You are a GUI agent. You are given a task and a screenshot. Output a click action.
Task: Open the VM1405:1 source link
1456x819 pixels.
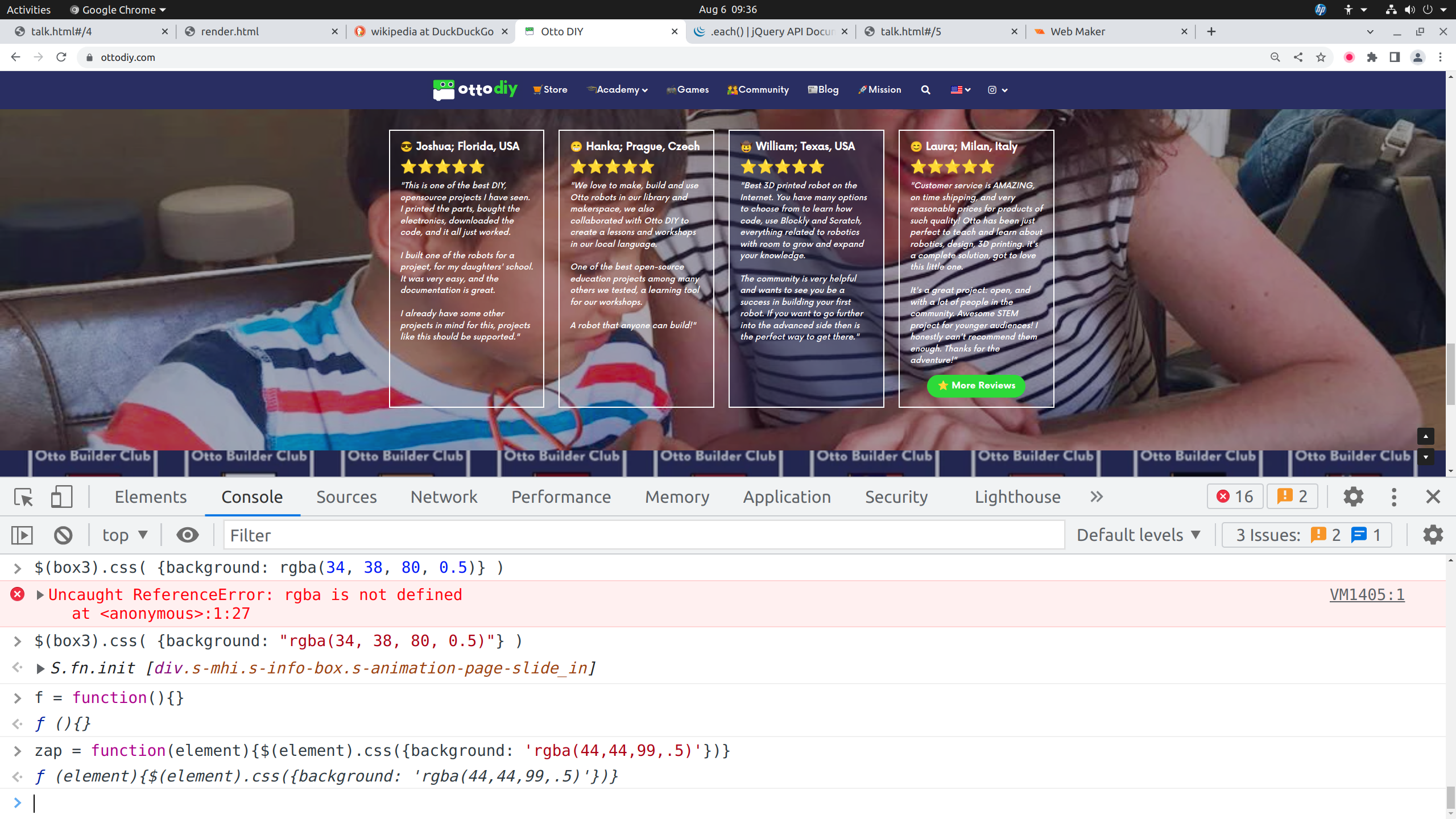click(1367, 595)
